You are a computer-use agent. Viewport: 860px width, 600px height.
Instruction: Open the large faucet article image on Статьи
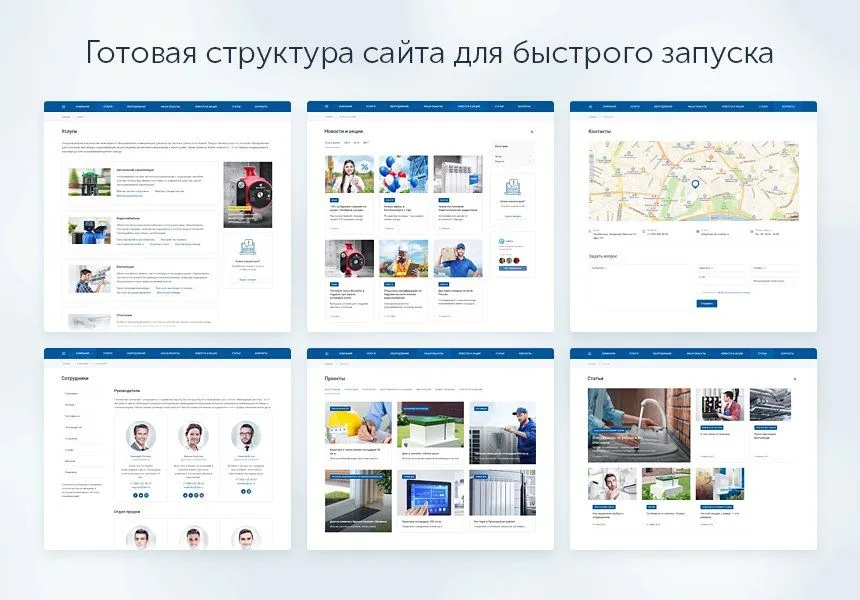(638, 425)
